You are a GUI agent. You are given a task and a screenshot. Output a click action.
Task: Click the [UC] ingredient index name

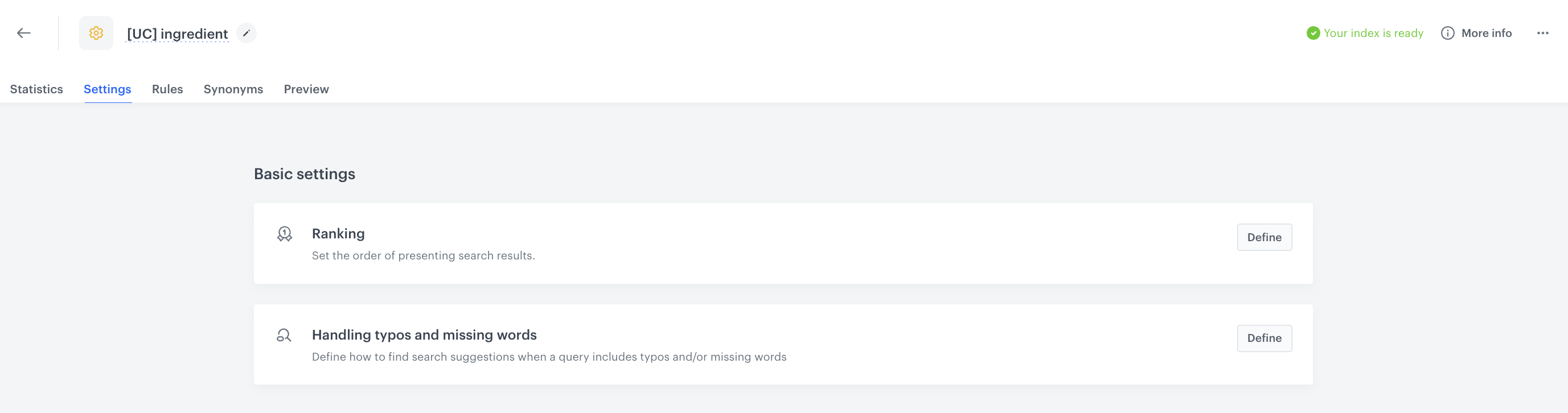177,34
